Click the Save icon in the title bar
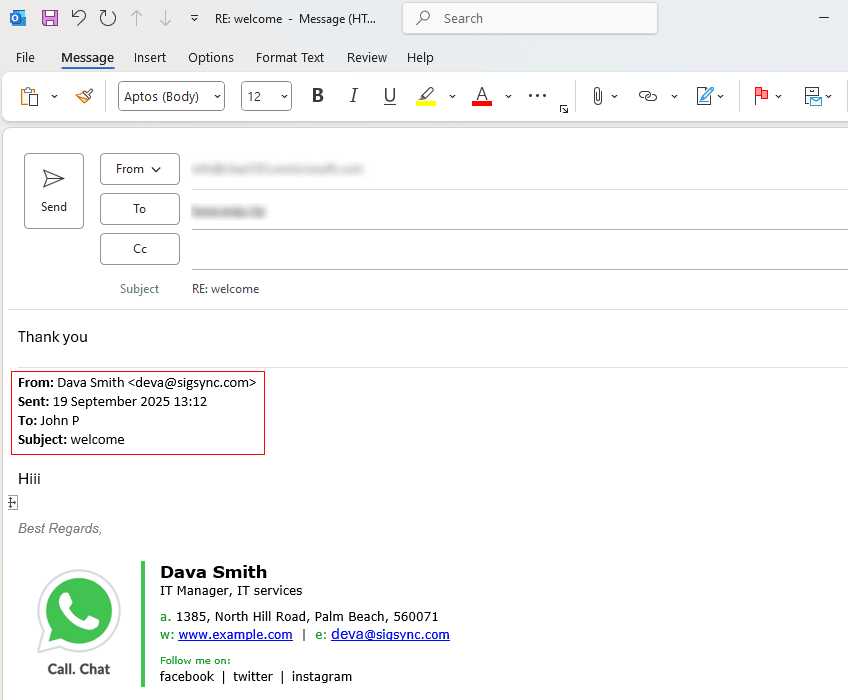The height and width of the screenshot is (700, 848). point(49,18)
